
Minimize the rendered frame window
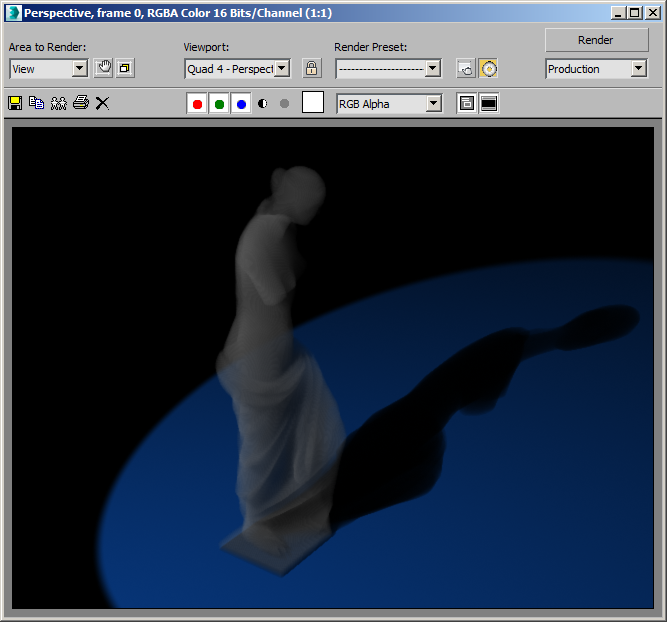point(618,13)
